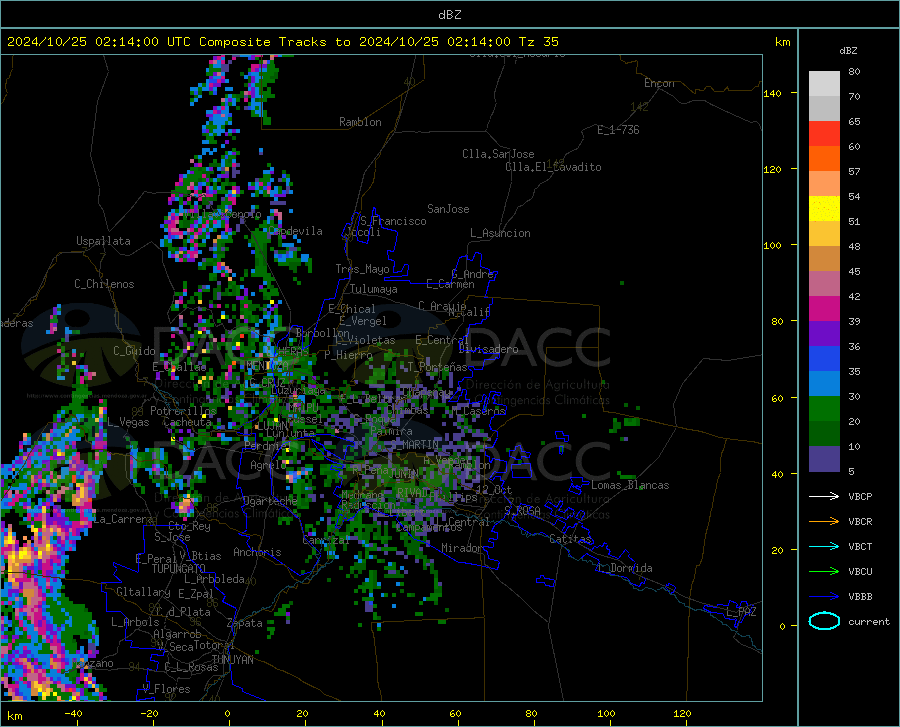Click the L_Dormida label
The image size is (900, 727).
click(624, 568)
